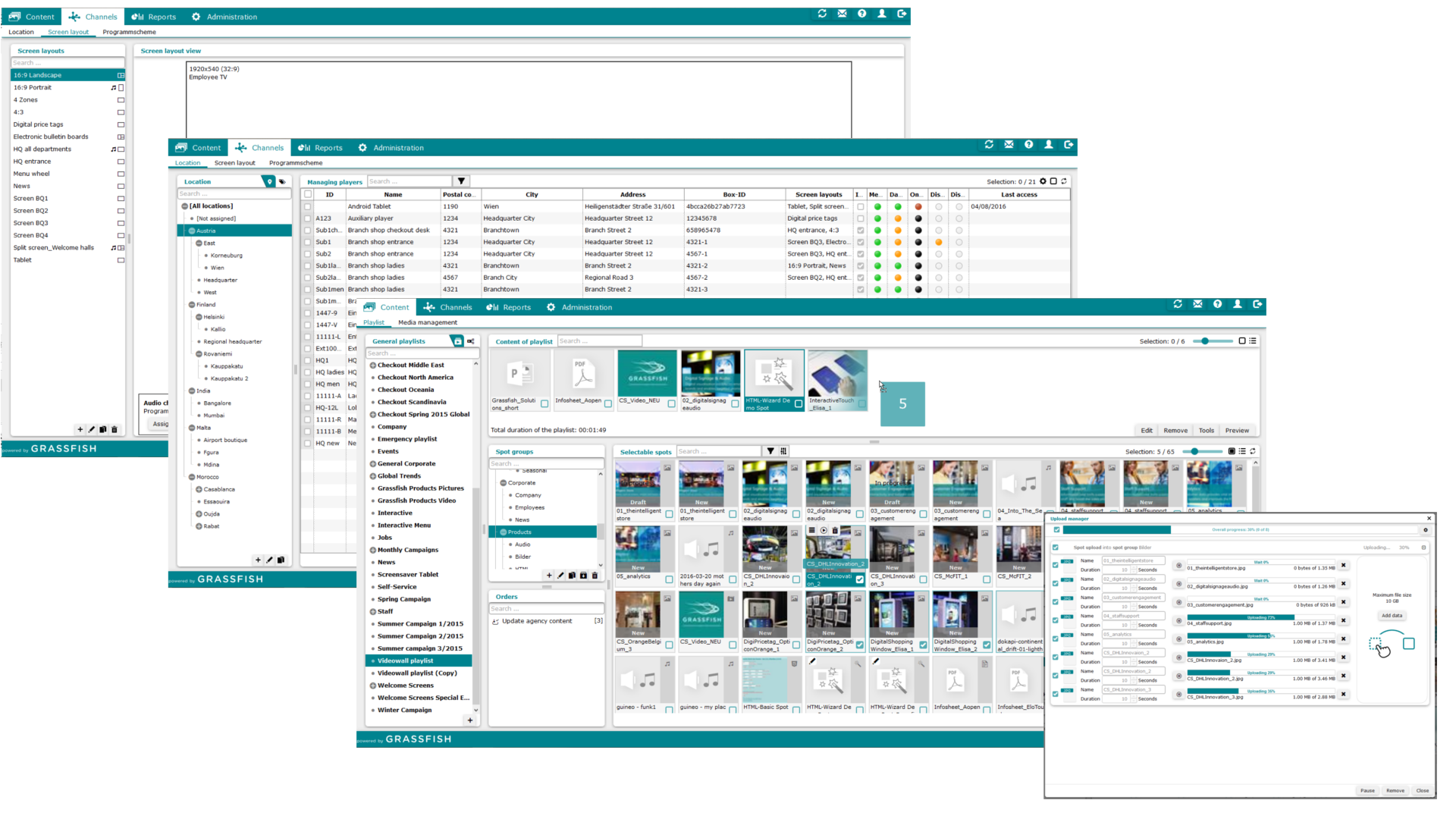Click filter funnel icon in Managing players panel

[461, 181]
